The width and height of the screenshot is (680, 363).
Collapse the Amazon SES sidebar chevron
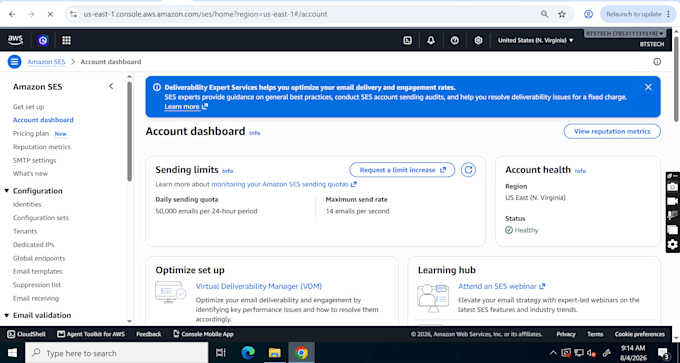point(111,86)
